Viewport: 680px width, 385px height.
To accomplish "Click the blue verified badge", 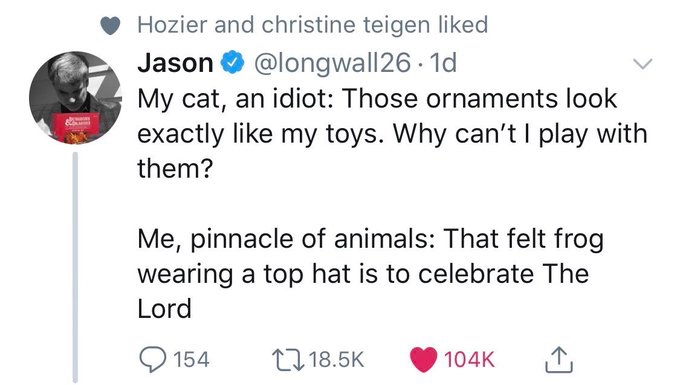I will [x=233, y=62].
